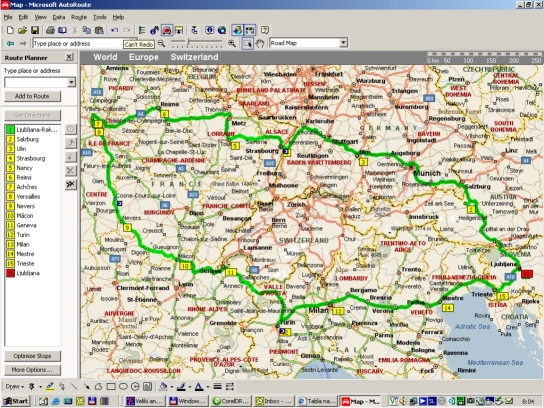Click the Back navigation arrow
The height and width of the screenshot is (408, 544).
click(10, 43)
